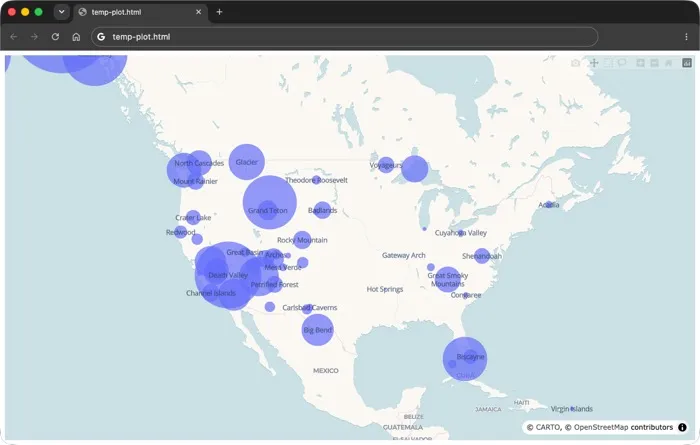
Task: Click the Congaree marker
Action: pyautogui.click(x=466, y=295)
